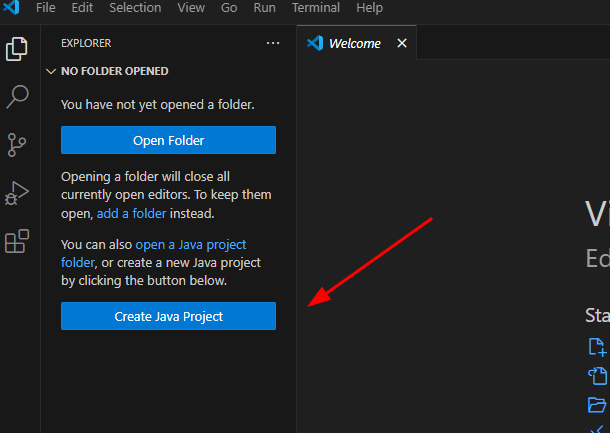Screen dimensions: 610x433
Task: Click the Open File icon under Start
Action: click(597, 376)
